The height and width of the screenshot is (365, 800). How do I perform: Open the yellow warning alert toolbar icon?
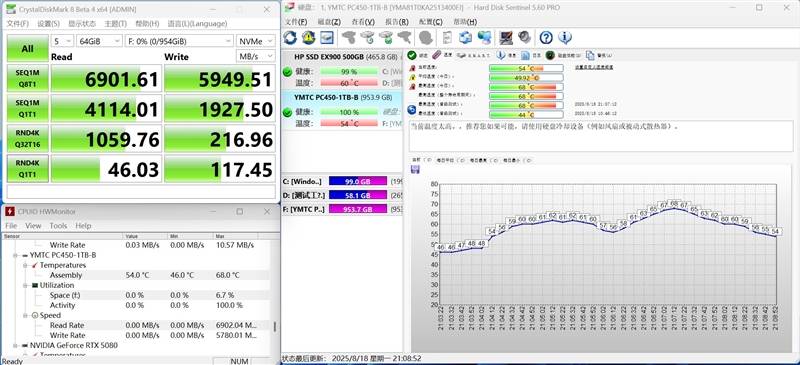coord(308,37)
